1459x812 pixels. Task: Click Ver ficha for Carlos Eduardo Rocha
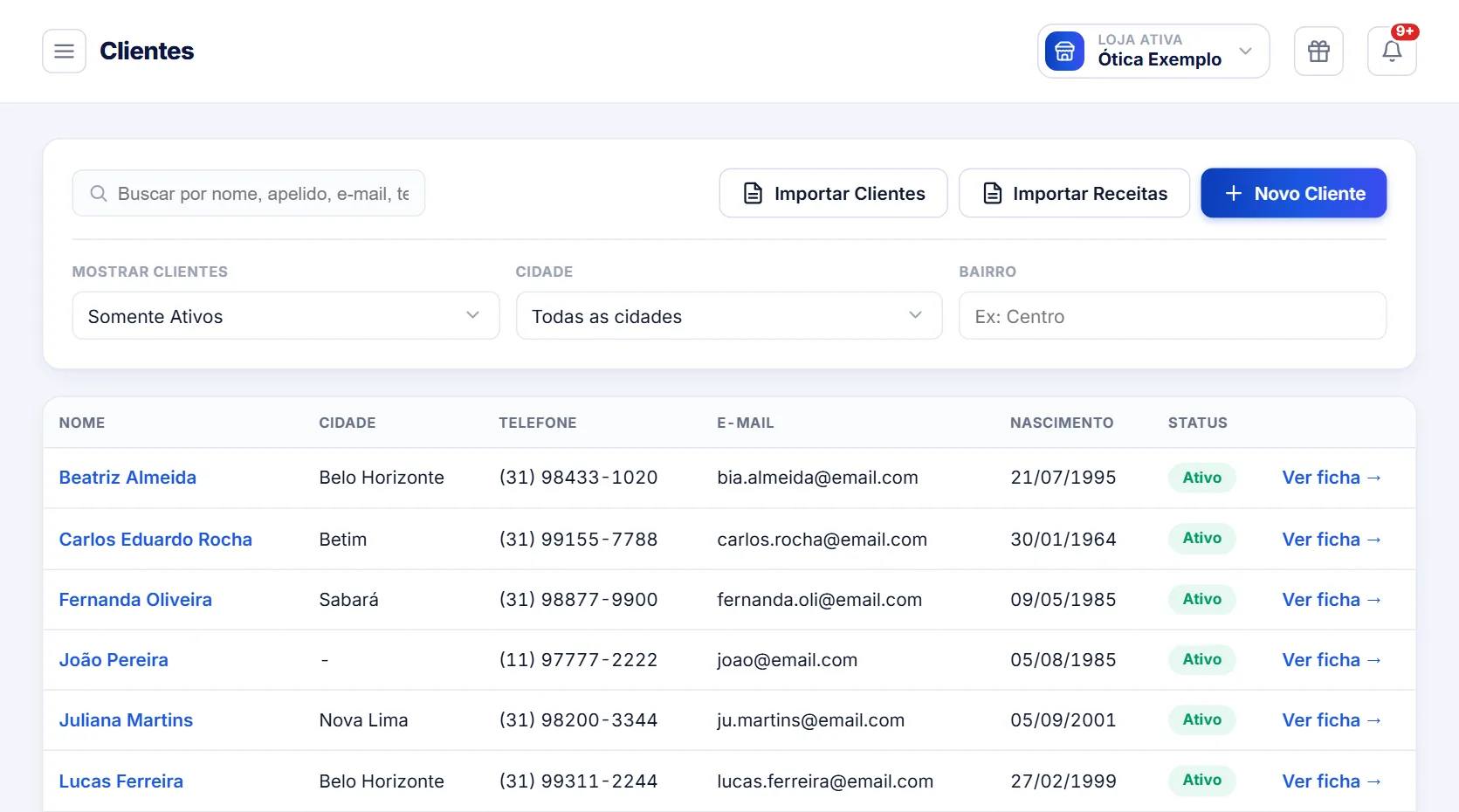click(x=1332, y=540)
